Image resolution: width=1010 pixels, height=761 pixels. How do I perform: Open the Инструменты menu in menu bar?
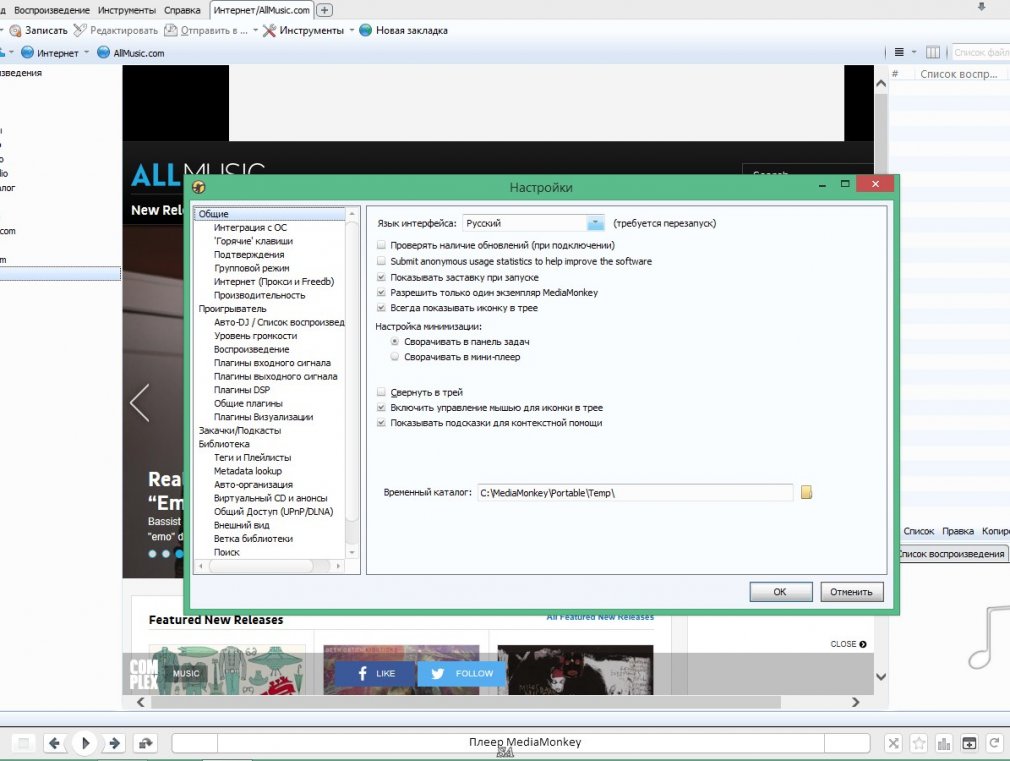tap(127, 10)
